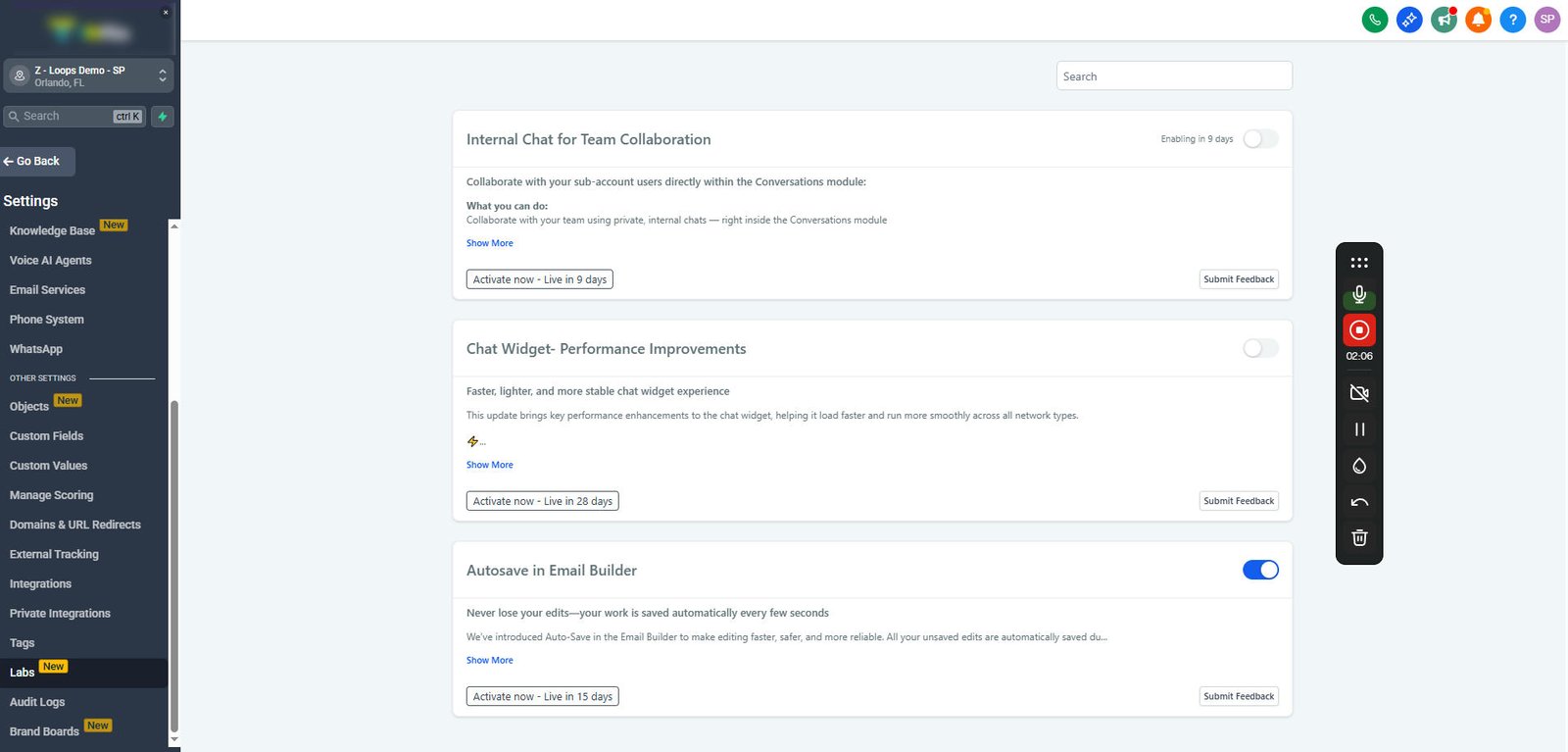This screenshot has height=752, width=1568.
Task: Select Integrations in settings sidebar
Action: (40, 584)
